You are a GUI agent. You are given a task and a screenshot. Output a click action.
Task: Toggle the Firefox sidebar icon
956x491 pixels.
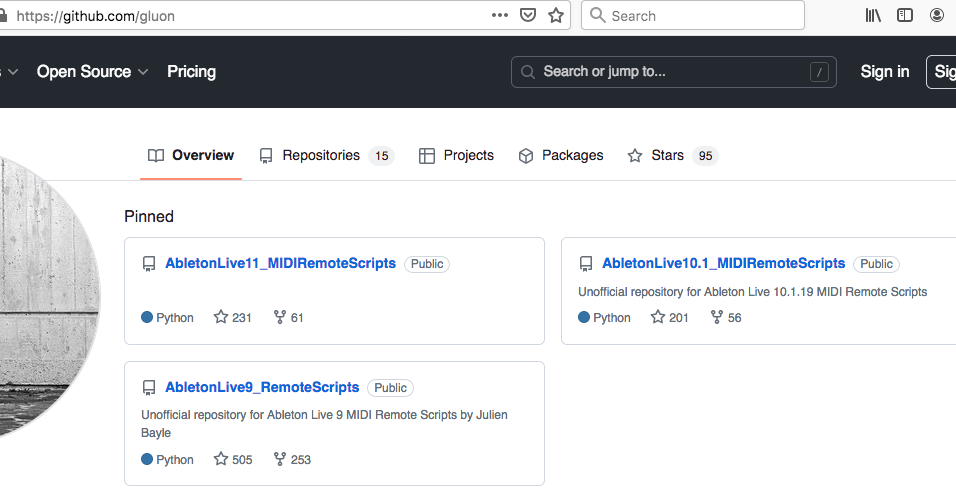click(x=905, y=15)
